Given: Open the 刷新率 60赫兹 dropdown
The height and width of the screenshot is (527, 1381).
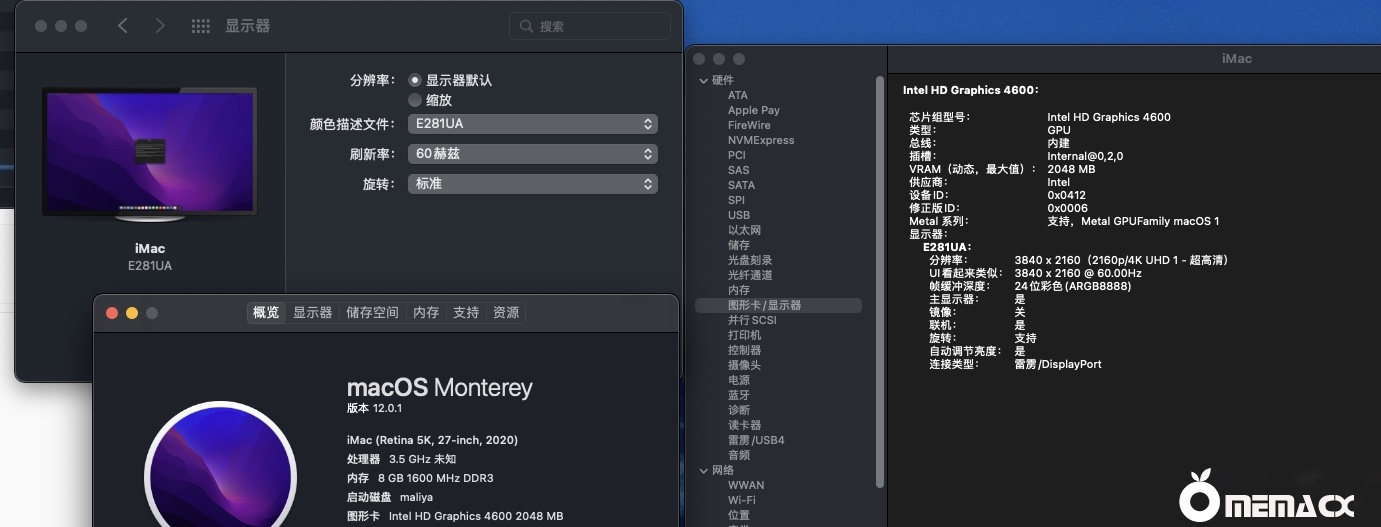Looking at the screenshot, I should [x=532, y=154].
